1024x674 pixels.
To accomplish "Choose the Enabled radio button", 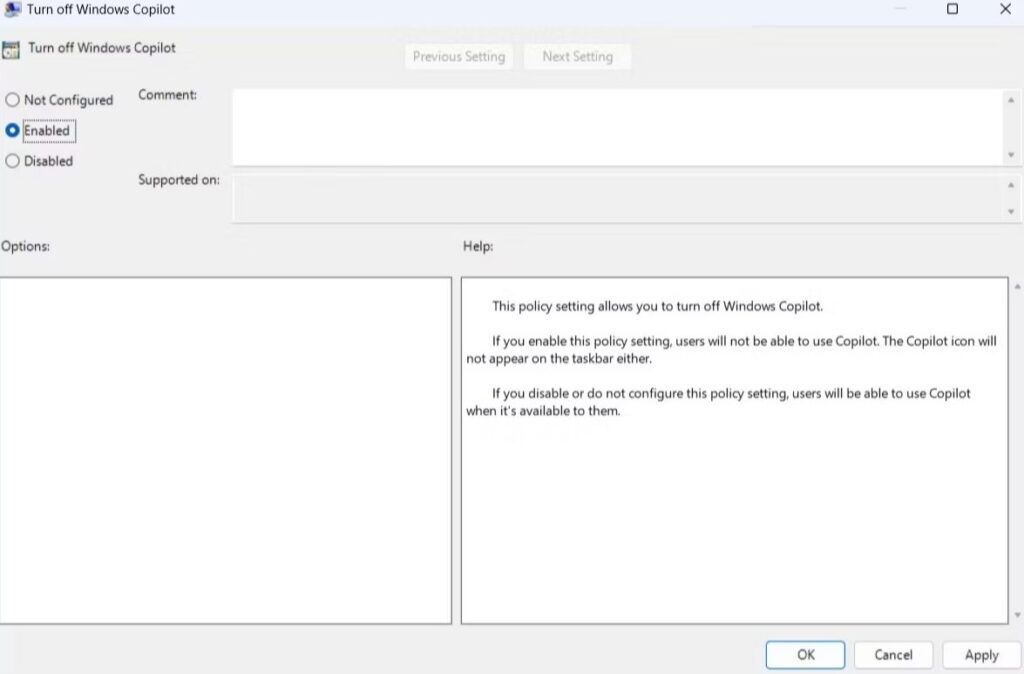I will [x=13, y=131].
